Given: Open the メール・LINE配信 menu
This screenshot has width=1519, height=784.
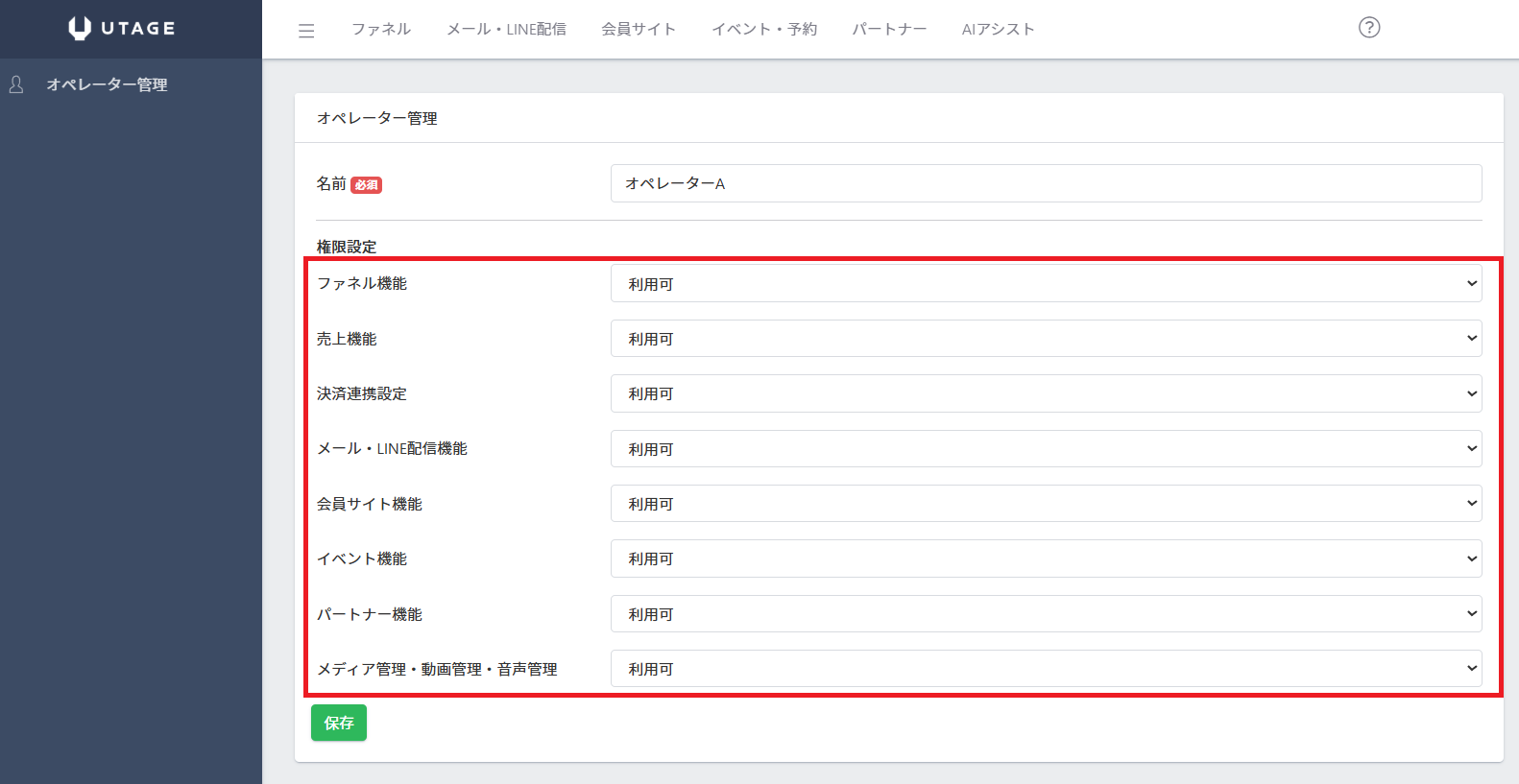Looking at the screenshot, I should (506, 30).
